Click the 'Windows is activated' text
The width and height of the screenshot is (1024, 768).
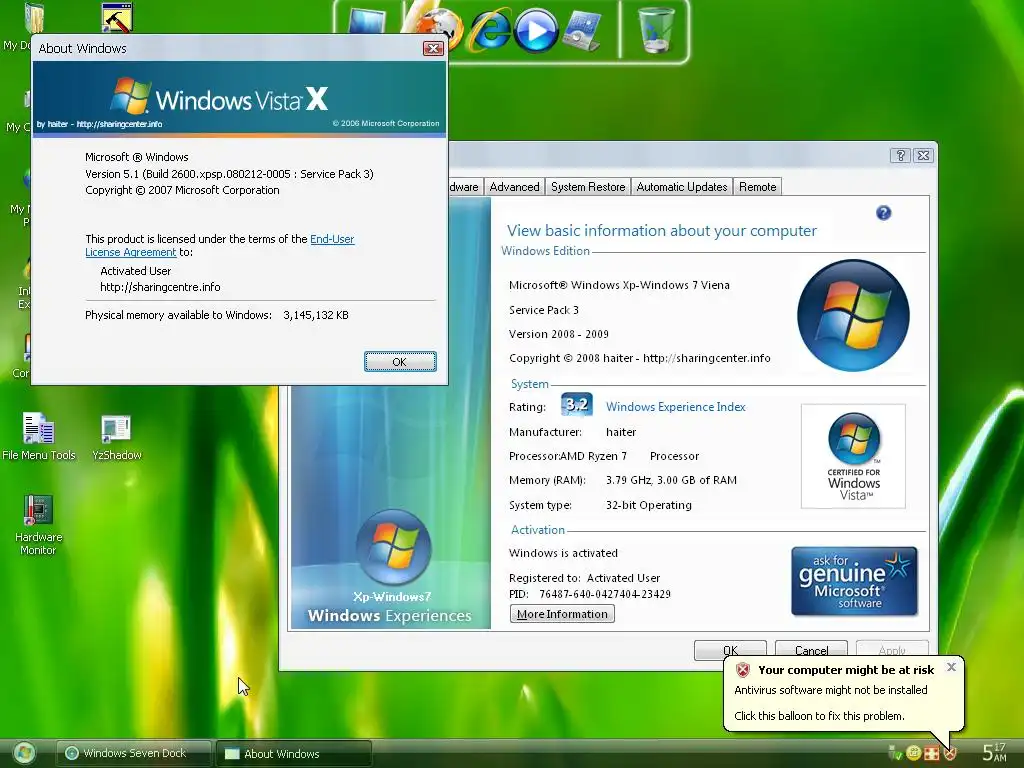pos(563,553)
